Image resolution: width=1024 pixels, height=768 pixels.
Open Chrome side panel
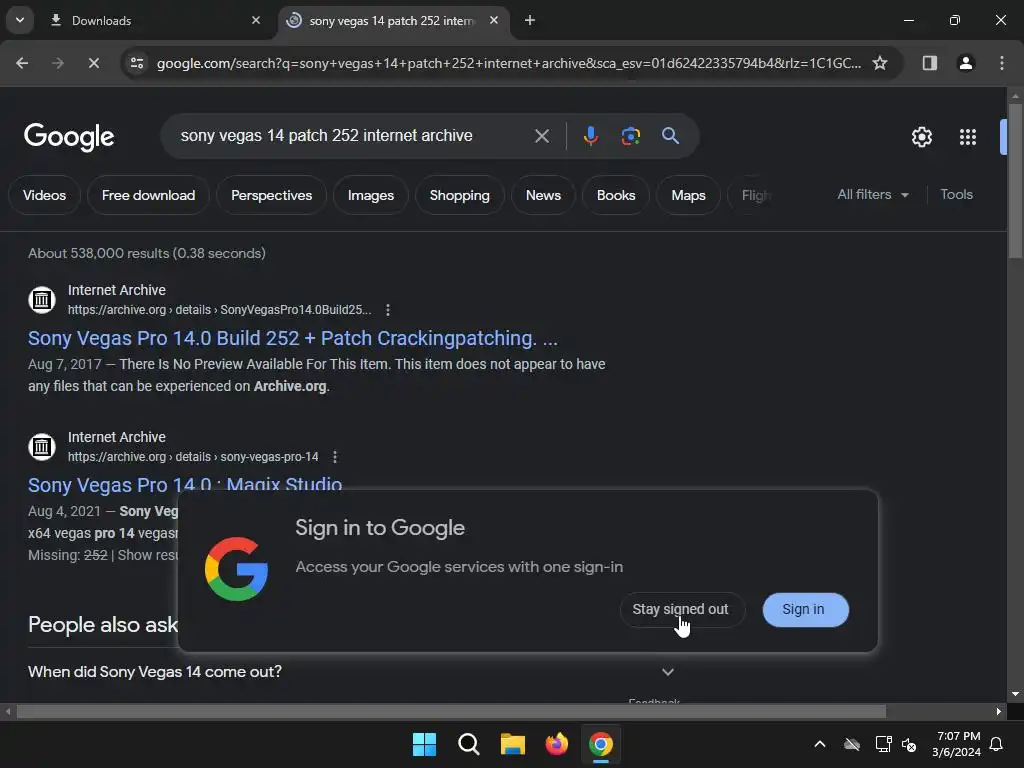(x=929, y=63)
